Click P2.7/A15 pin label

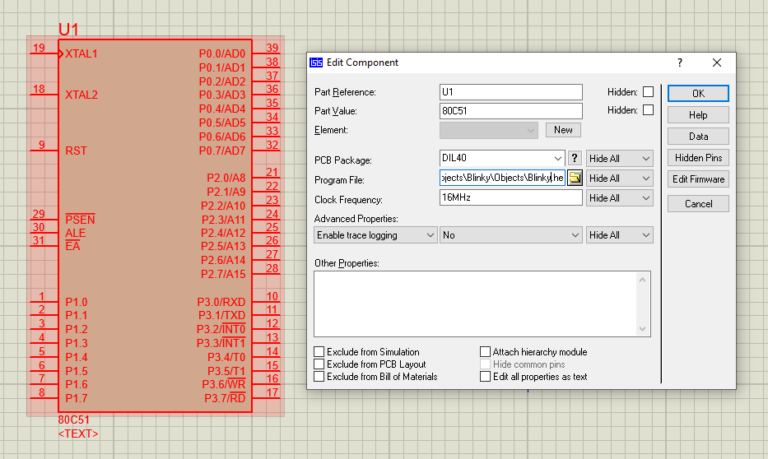coord(223,274)
